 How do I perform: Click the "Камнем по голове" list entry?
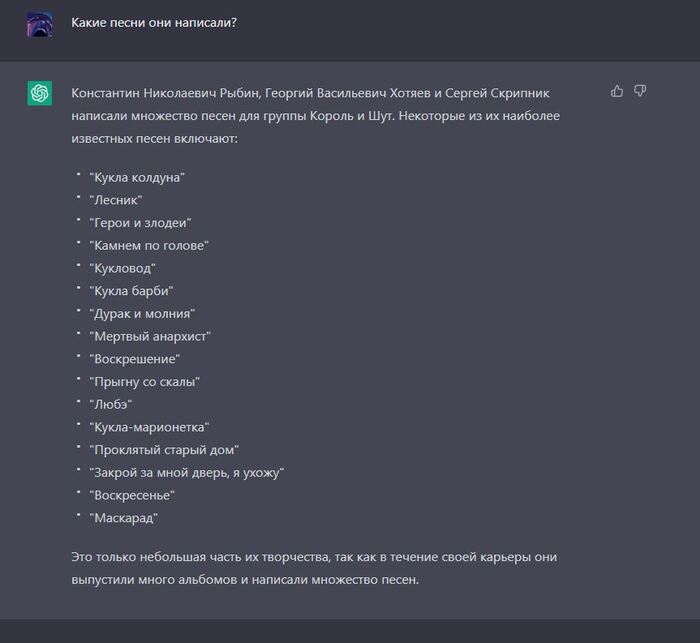(148, 245)
